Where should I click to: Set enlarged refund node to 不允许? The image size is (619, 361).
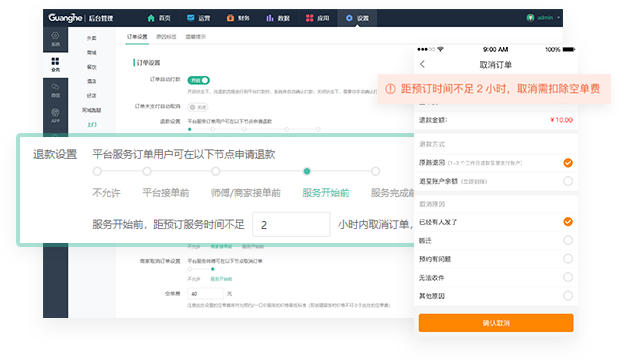pyautogui.click(x=97, y=171)
